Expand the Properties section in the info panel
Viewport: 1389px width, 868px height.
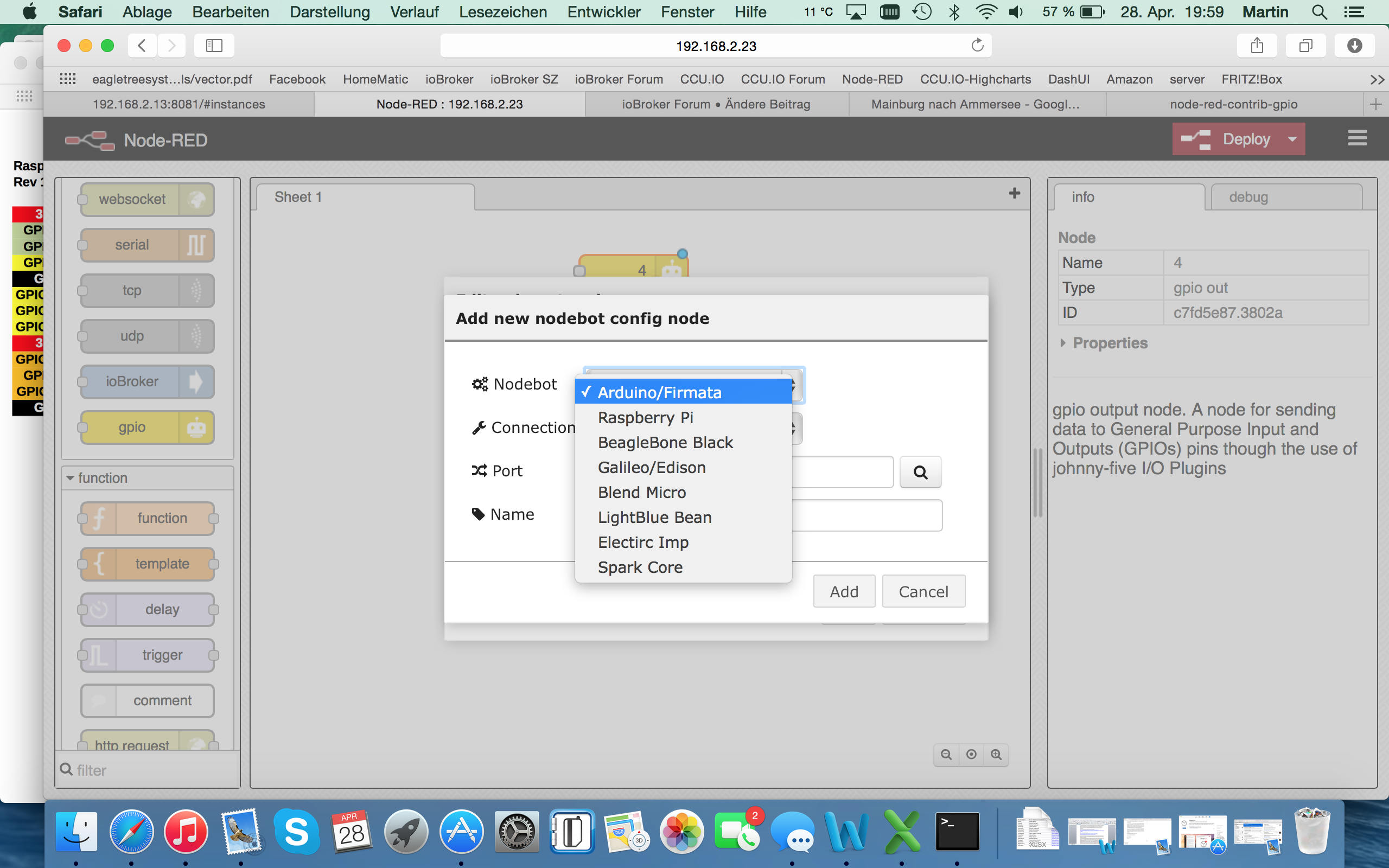point(1103,343)
